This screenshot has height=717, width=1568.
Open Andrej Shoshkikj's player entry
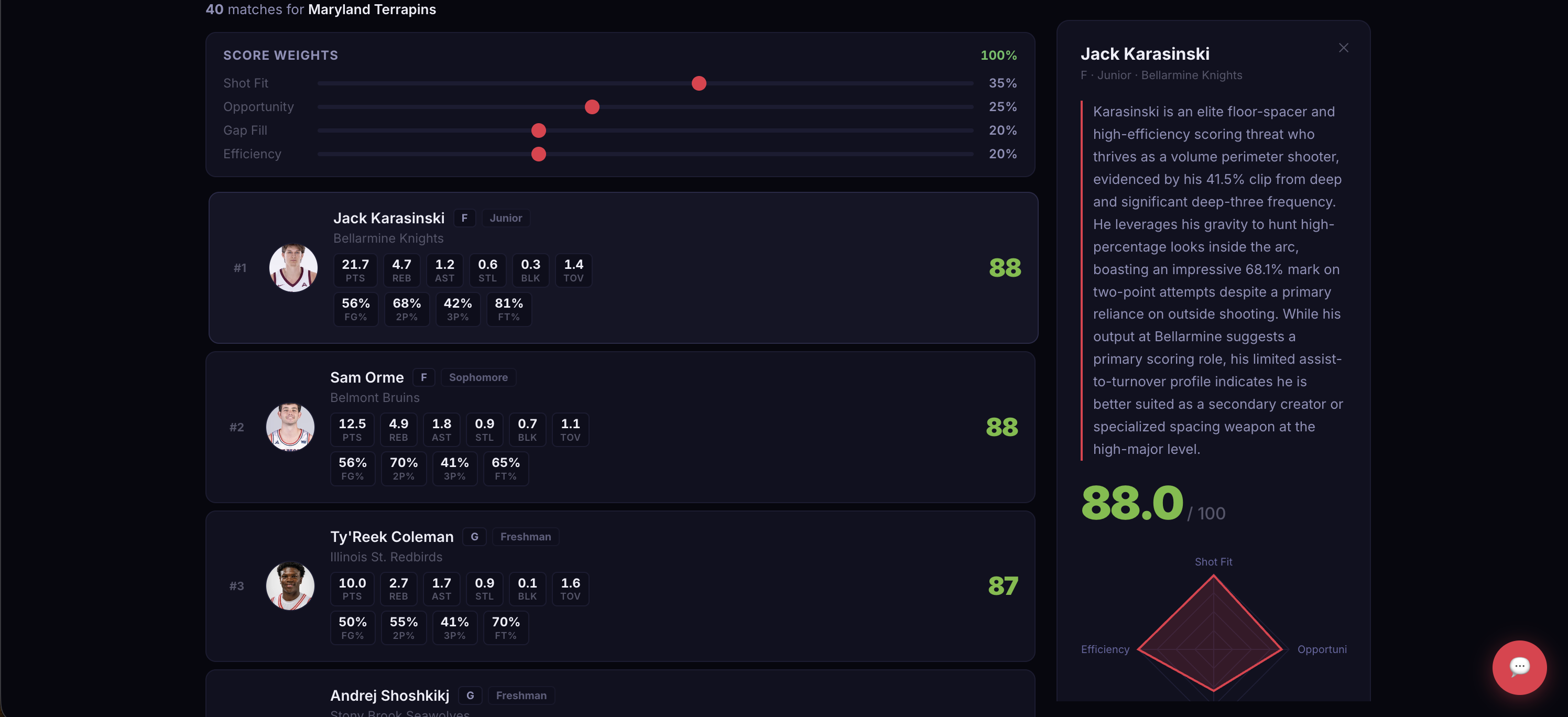pos(389,696)
